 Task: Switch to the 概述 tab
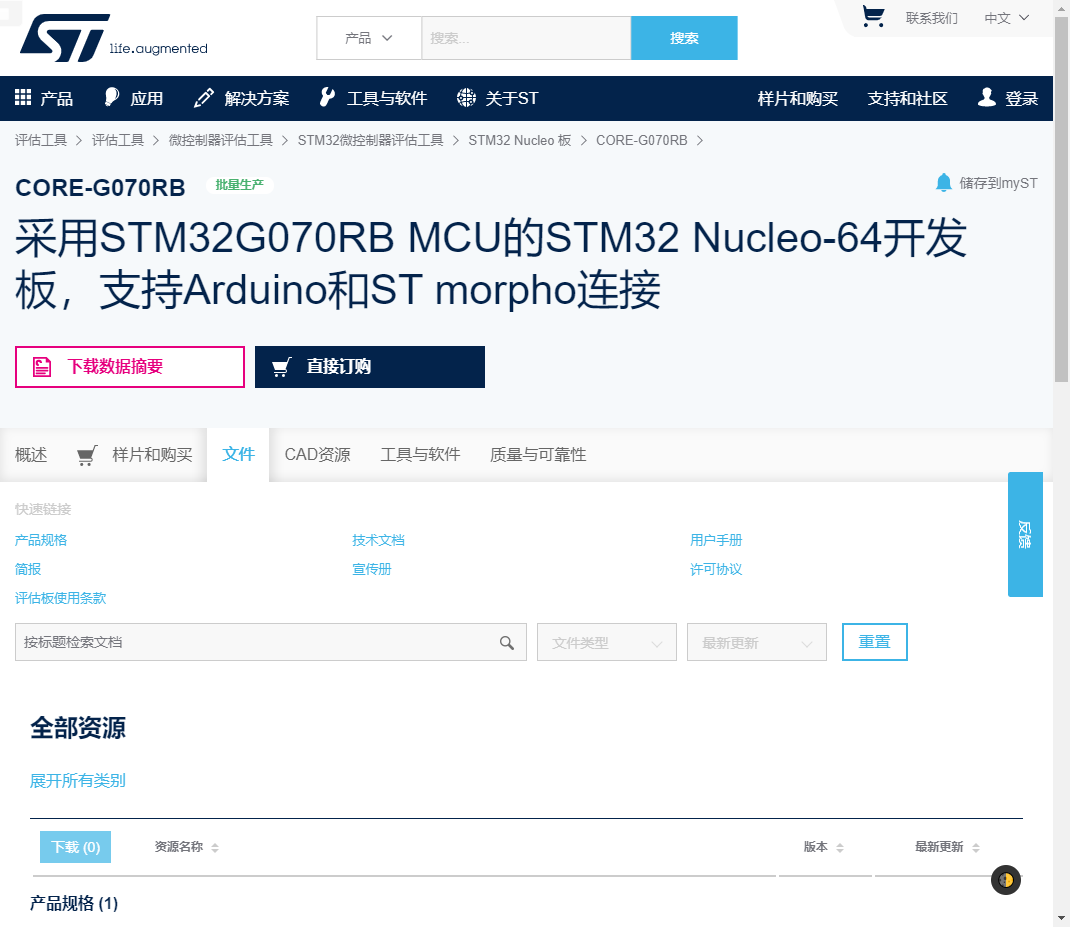click(x=31, y=455)
